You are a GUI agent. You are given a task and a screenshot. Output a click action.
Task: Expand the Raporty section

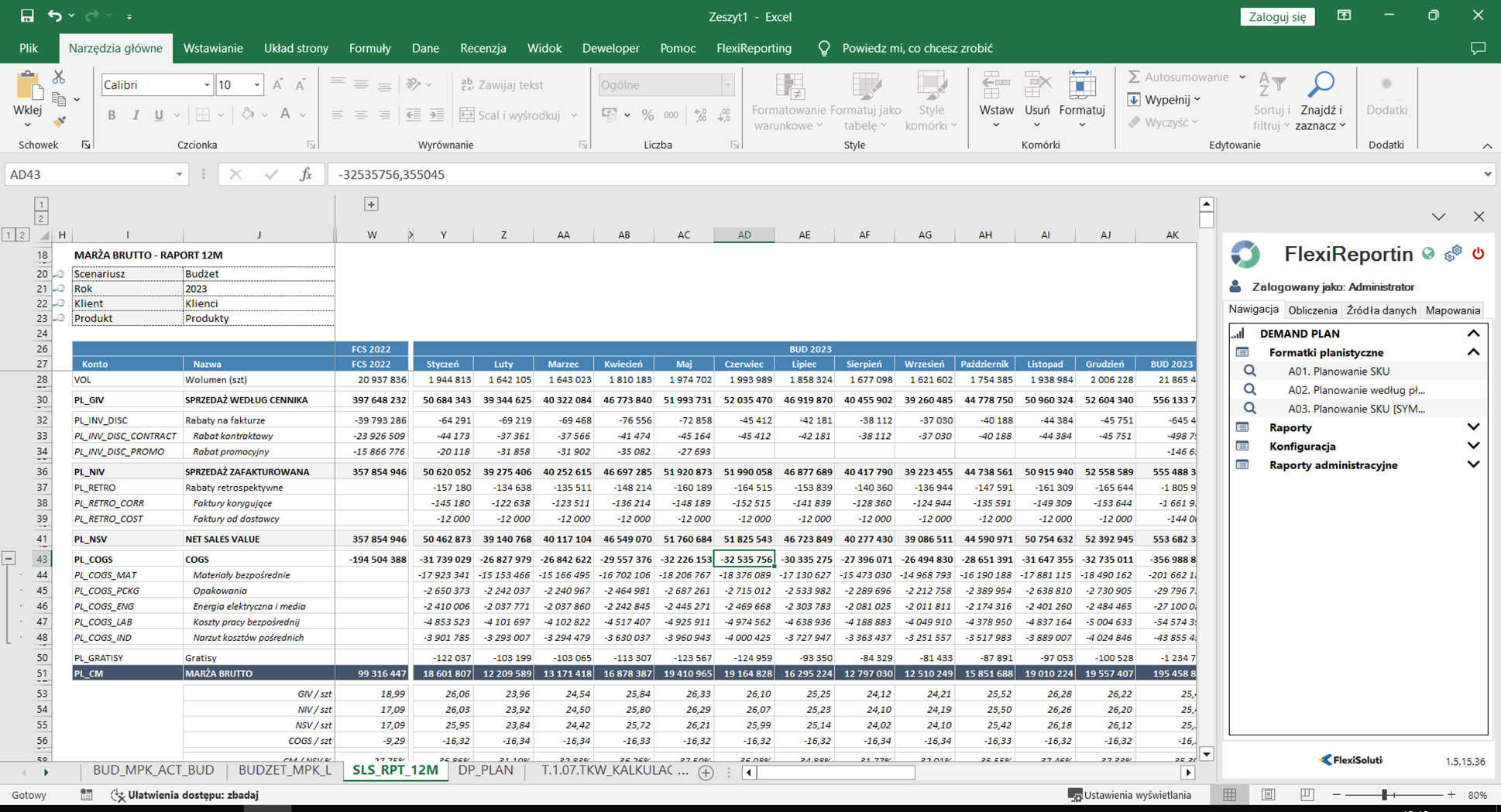click(1473, 427)
